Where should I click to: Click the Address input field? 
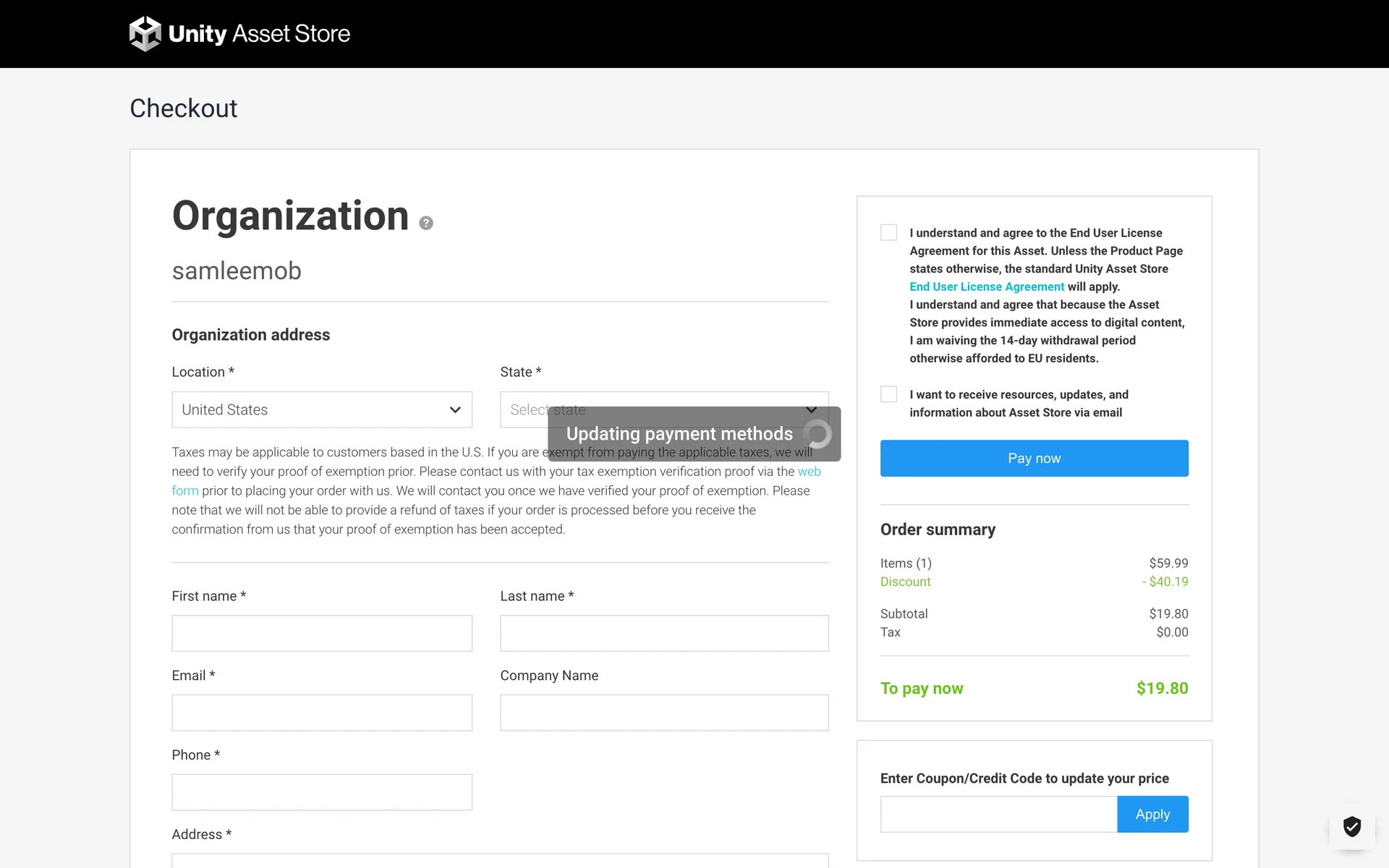pyautogui.click(x=499, y=861)
